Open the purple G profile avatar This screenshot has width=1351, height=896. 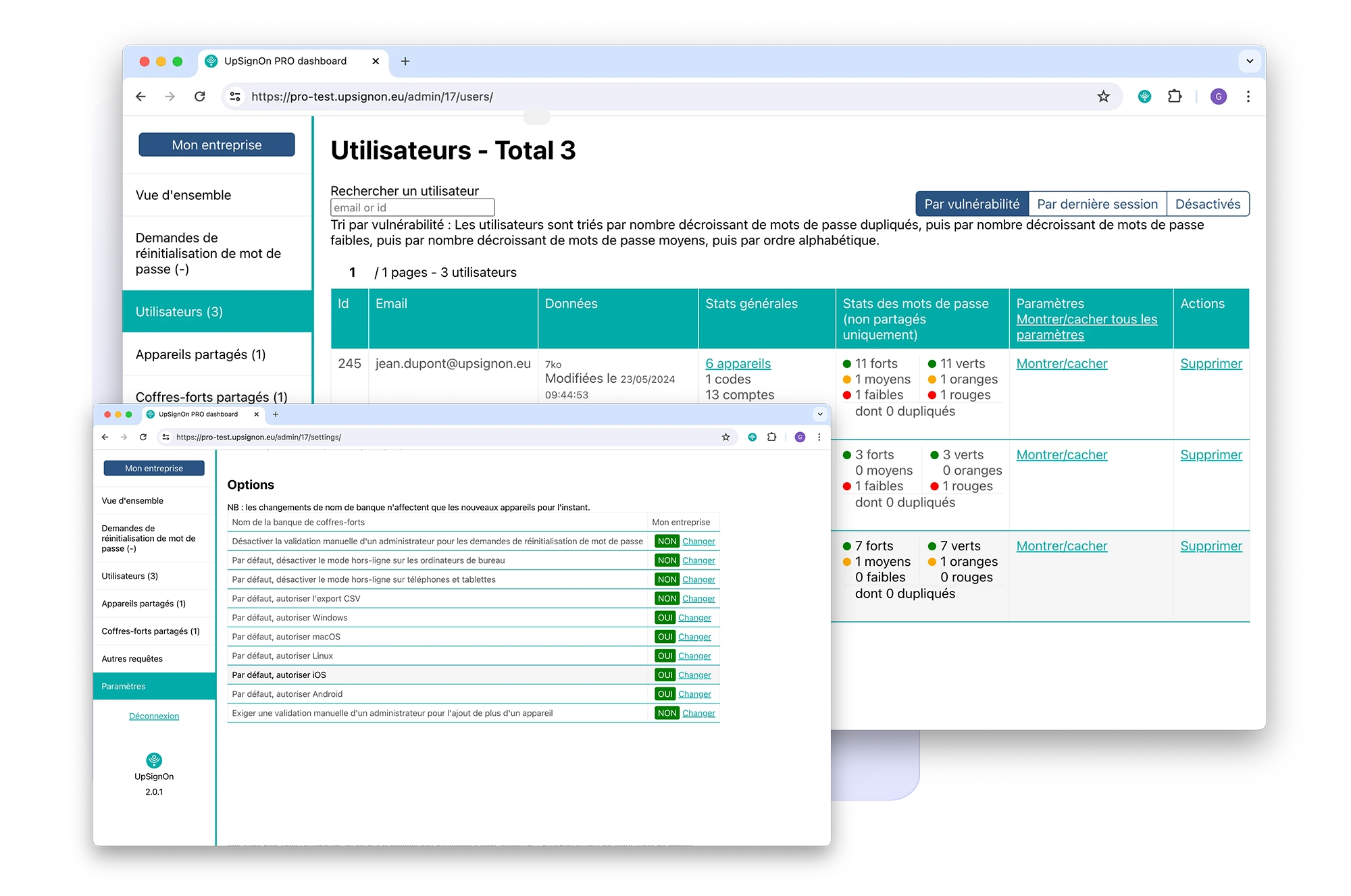(1219, 97)
